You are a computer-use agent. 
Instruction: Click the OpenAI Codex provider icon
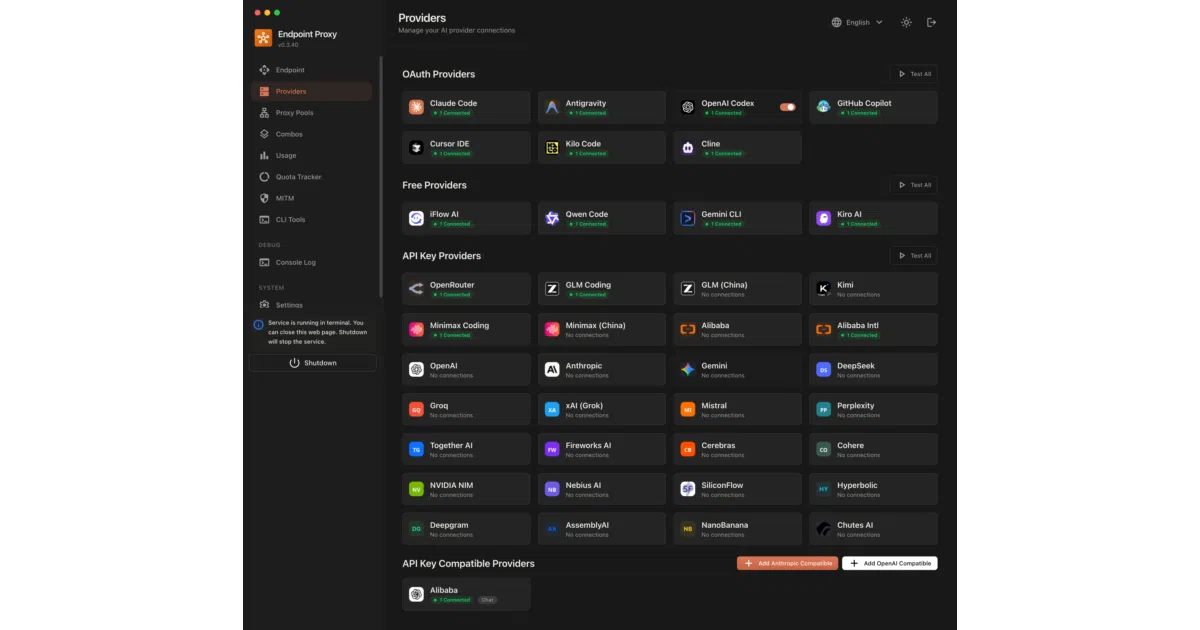click(688, 107)
